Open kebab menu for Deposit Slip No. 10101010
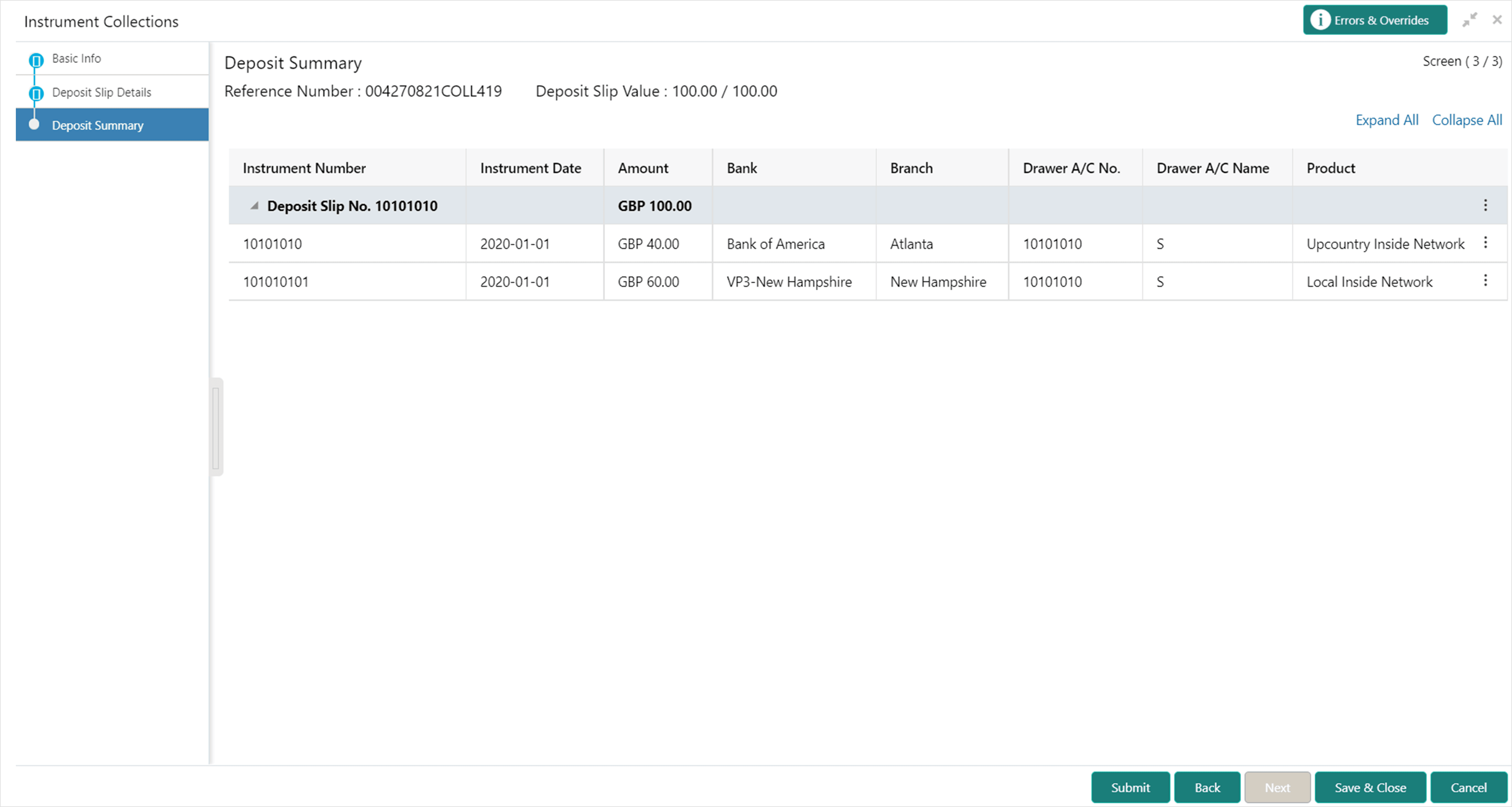The width and height of the screenshot is (1512, 807). click(1485, 205)
